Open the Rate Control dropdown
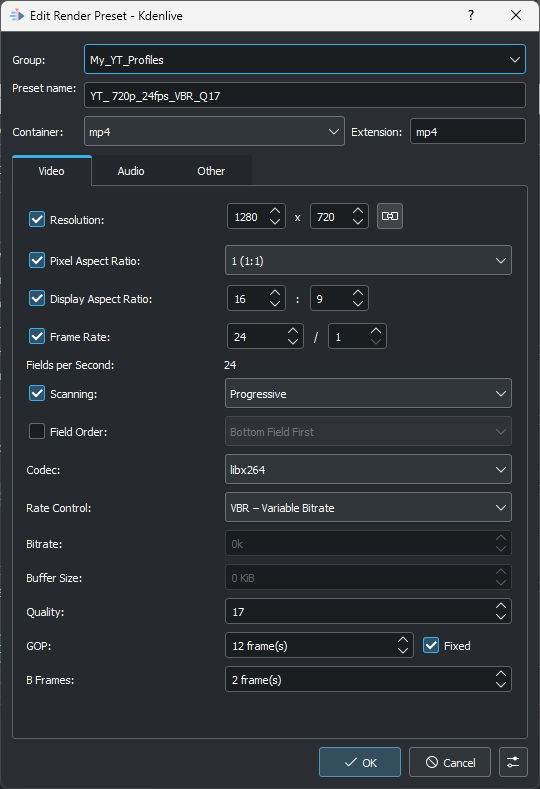 pos(368,508)
